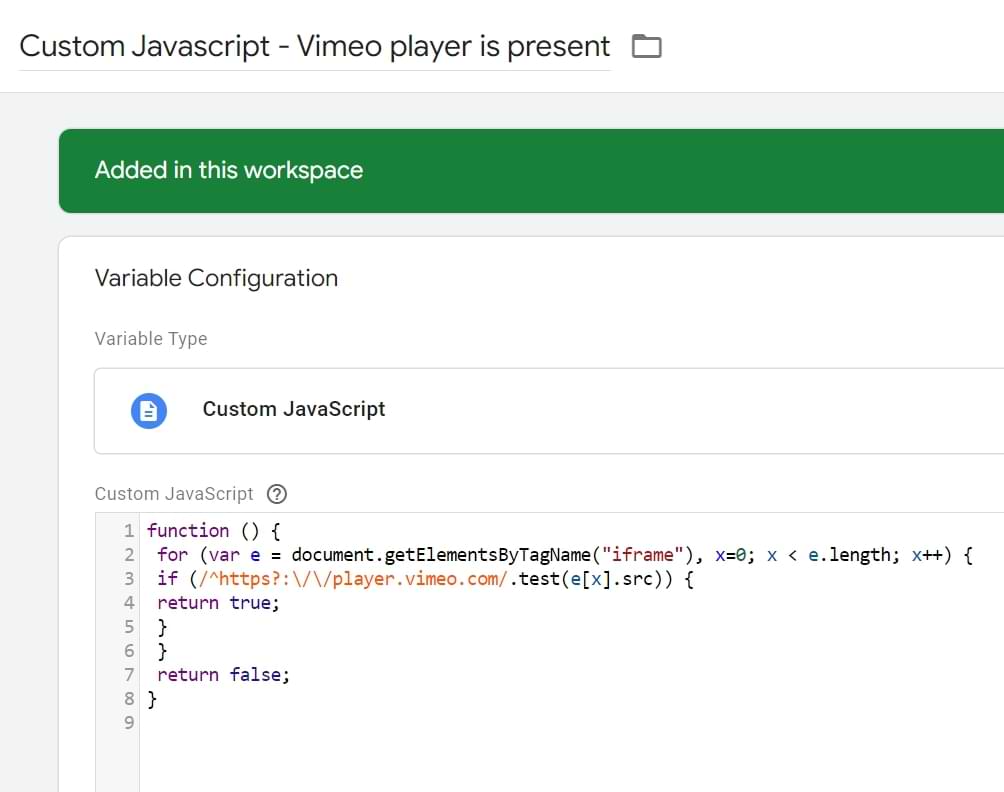Click line number 1 in the editor gutter
The width and height of the screenshot is (1004, 792).
pos(129,531)
